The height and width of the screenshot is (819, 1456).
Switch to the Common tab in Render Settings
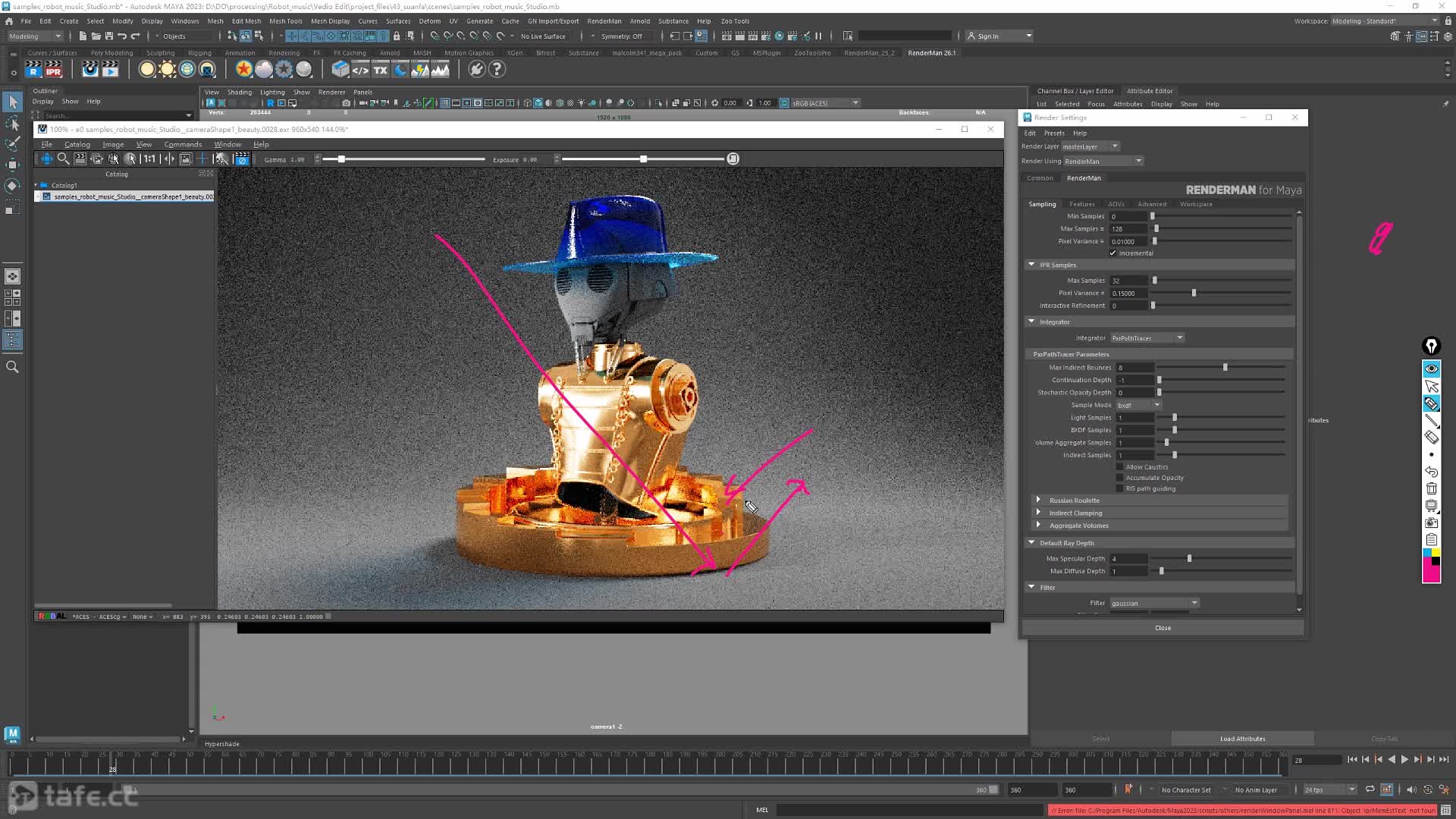1040,178
